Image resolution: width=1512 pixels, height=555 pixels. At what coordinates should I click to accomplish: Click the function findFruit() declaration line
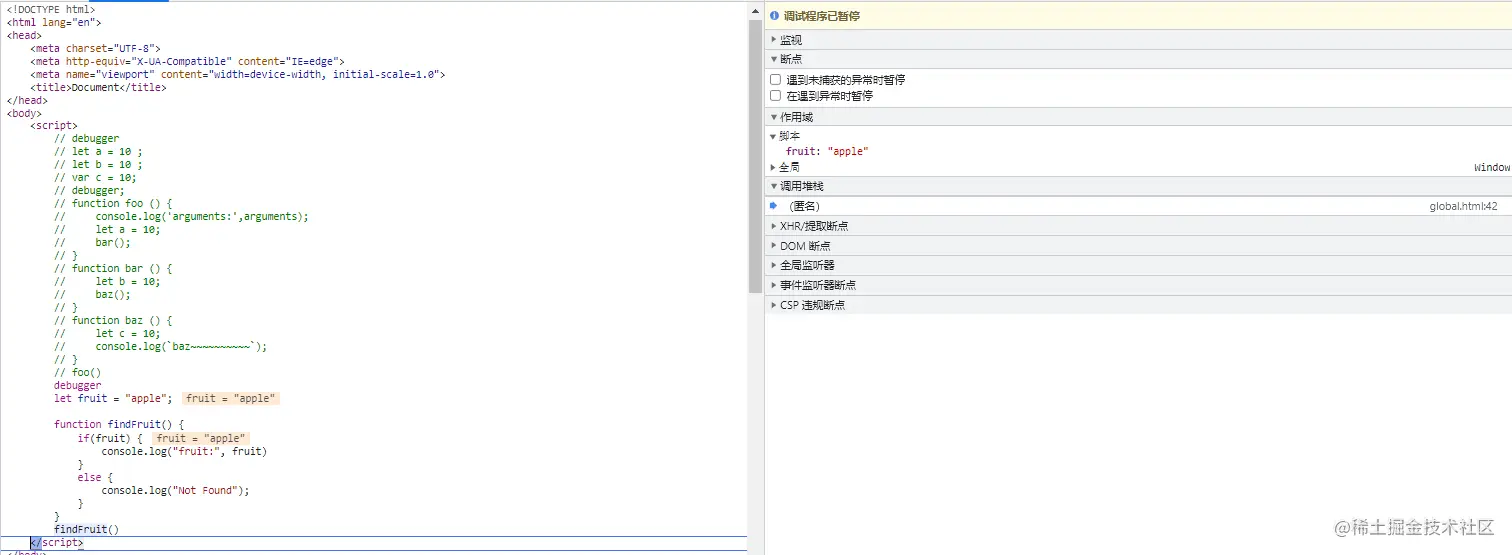click(x=119, y=424)
